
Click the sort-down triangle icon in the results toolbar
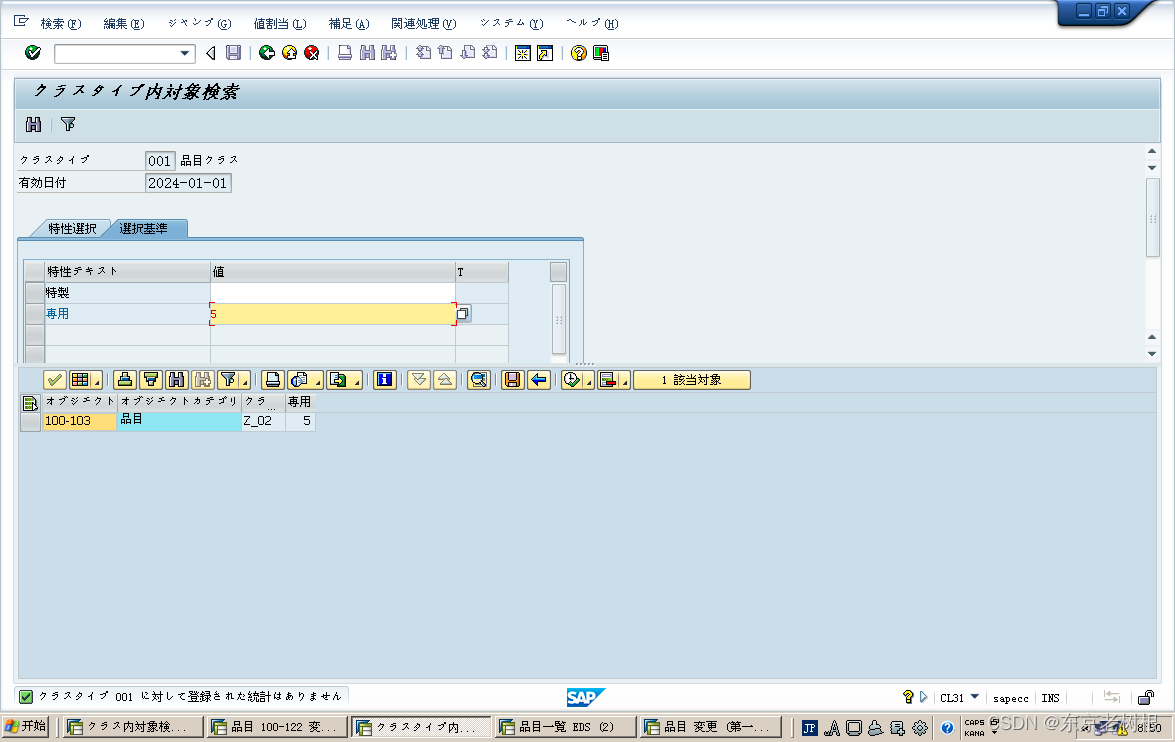point(419,380)
